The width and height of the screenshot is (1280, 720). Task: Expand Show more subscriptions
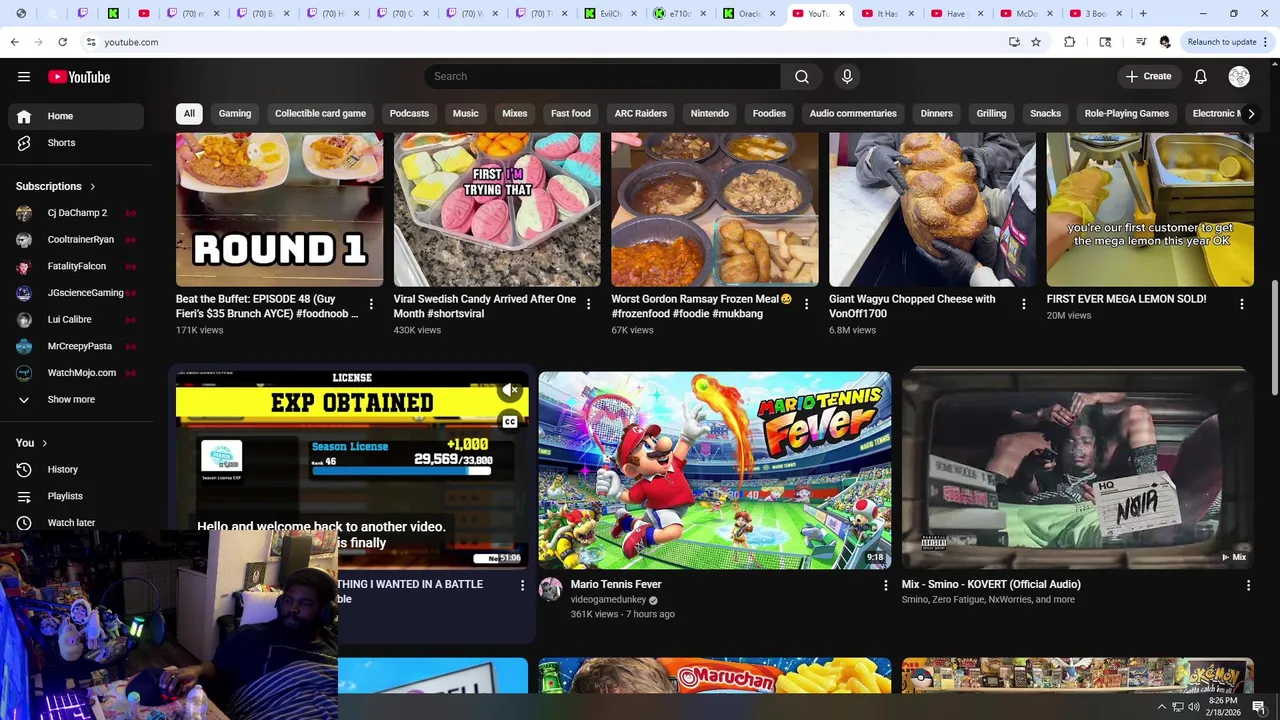pos(76,400)
